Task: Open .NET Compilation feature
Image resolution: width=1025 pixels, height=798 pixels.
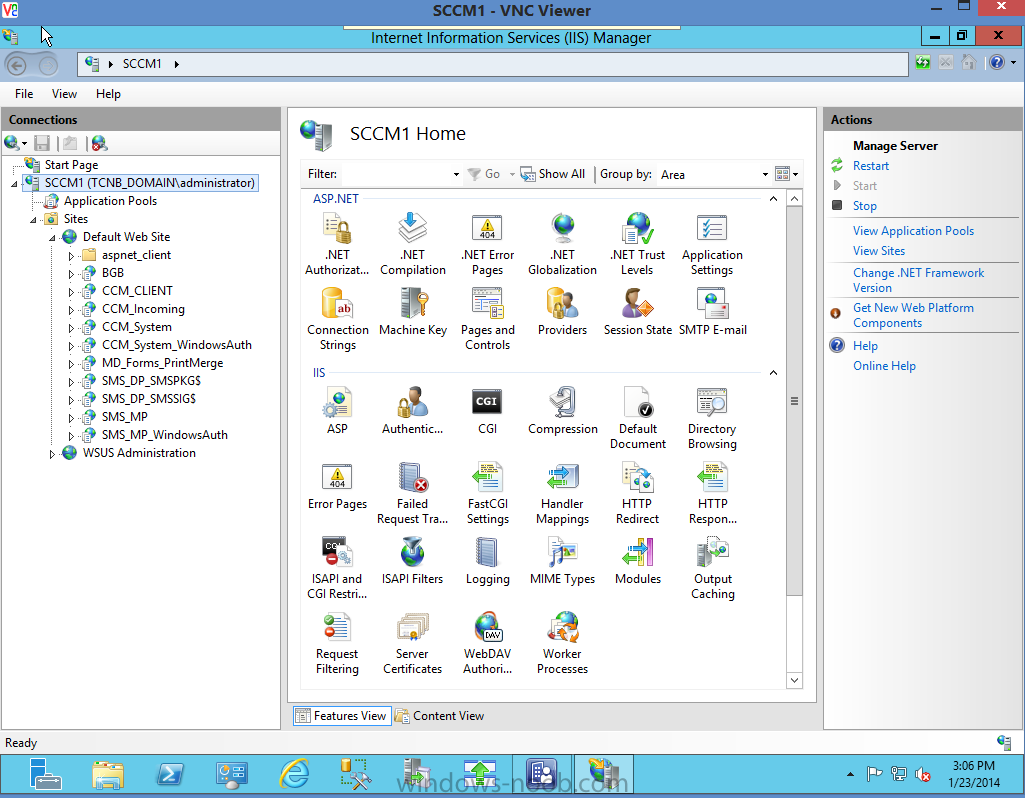Action: tap(412, 244)
